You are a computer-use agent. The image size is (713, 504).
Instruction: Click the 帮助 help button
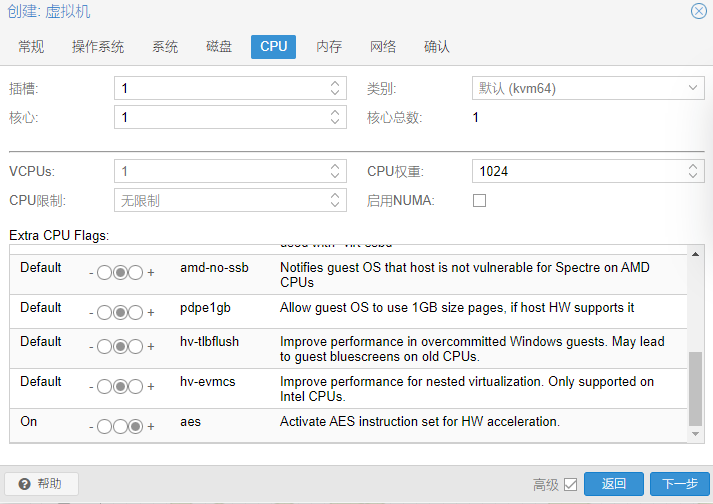tap(41, 484)
